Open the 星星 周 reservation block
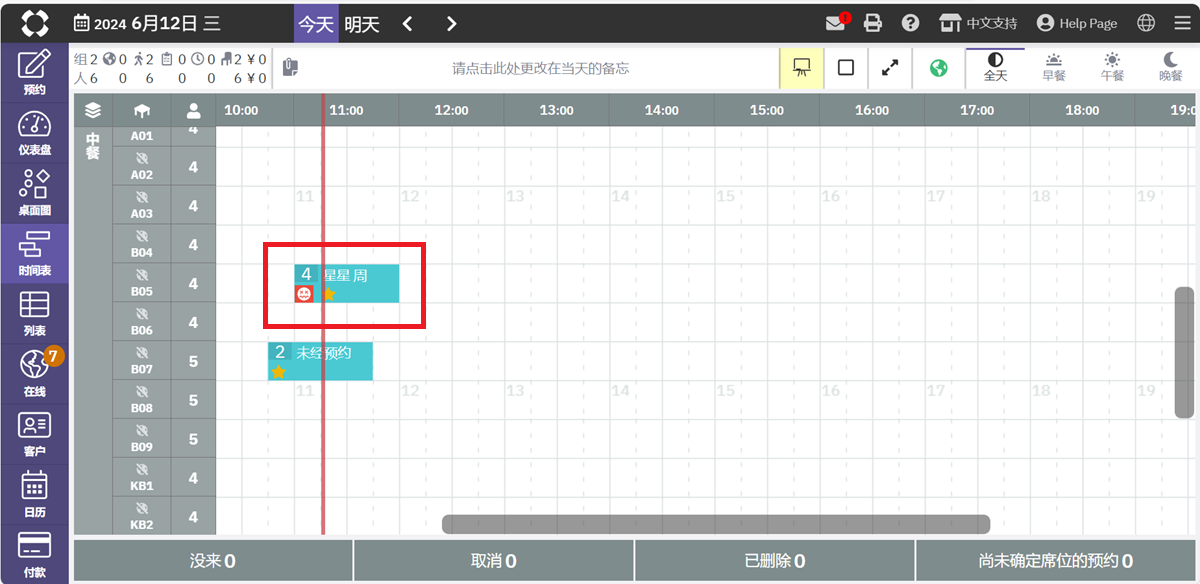Image resolution: width=1200 pixels, height=584 pixels. 347,284
